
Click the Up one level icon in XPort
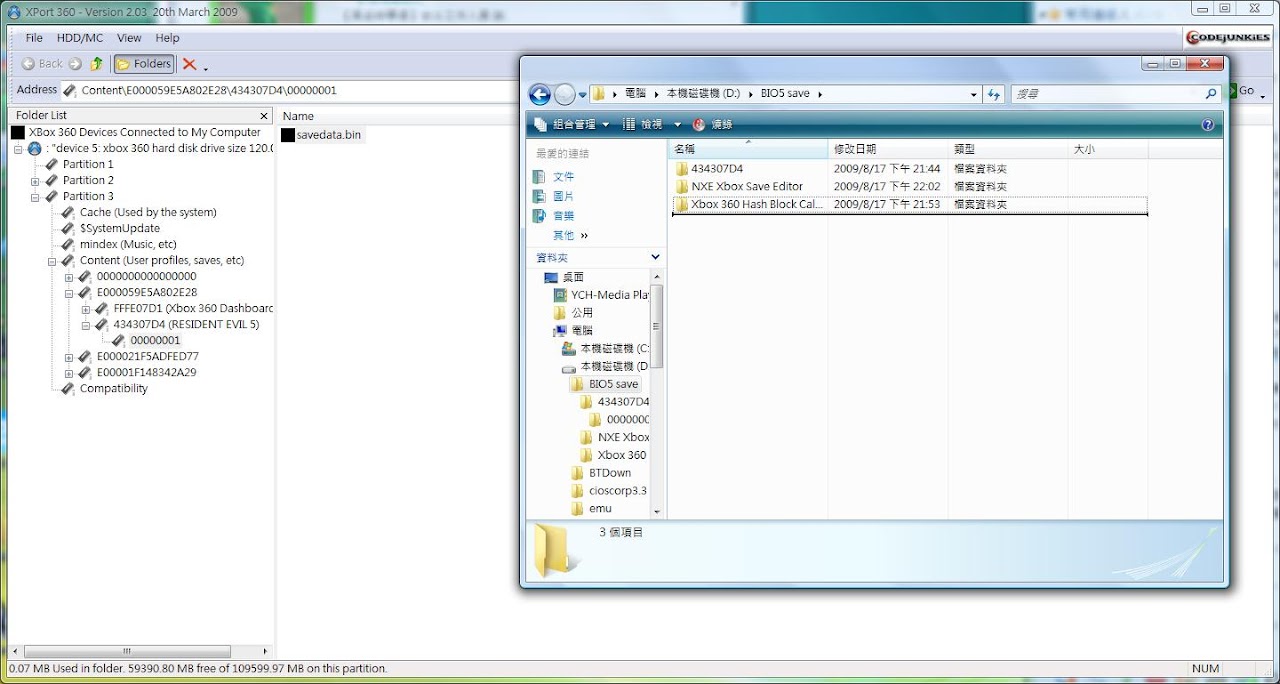click(97, 64)
